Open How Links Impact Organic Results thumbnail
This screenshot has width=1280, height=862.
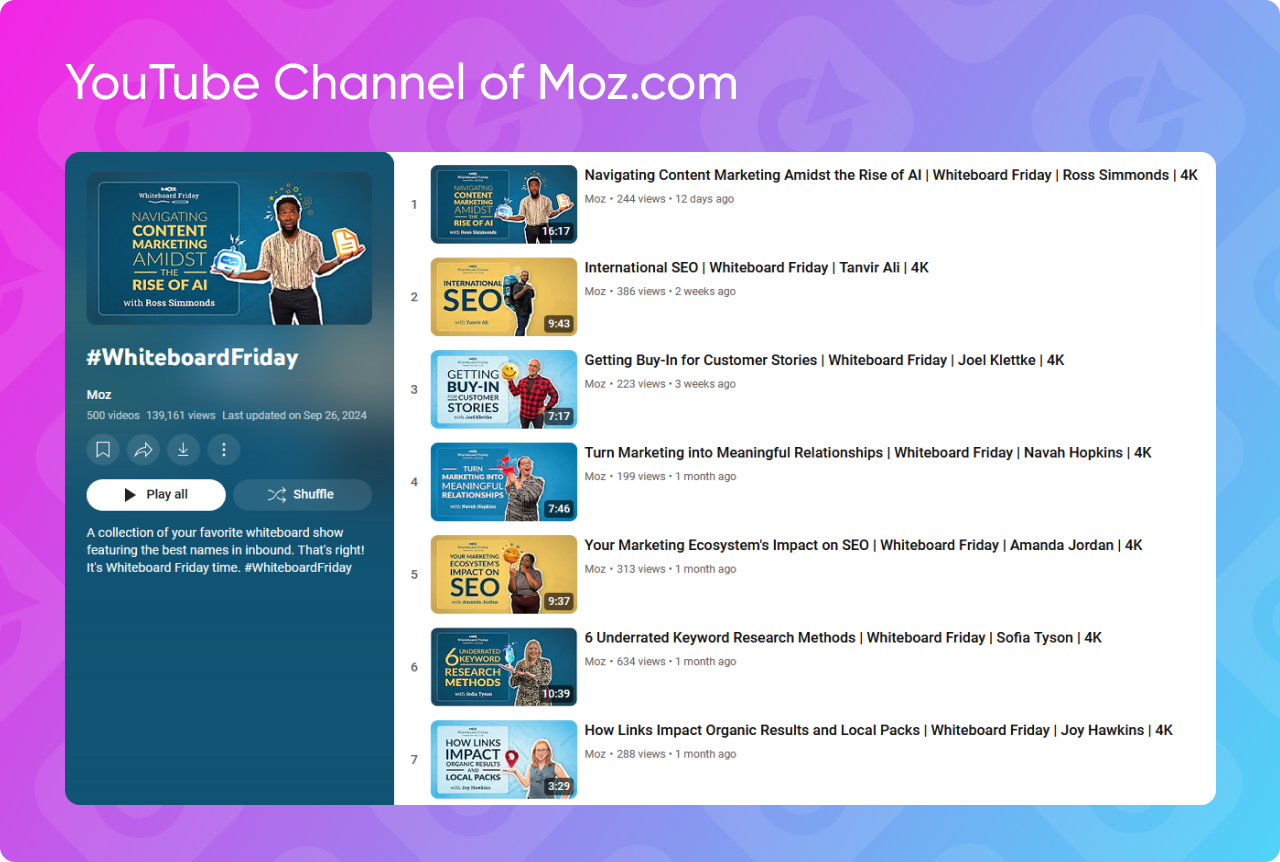point(504,759)
